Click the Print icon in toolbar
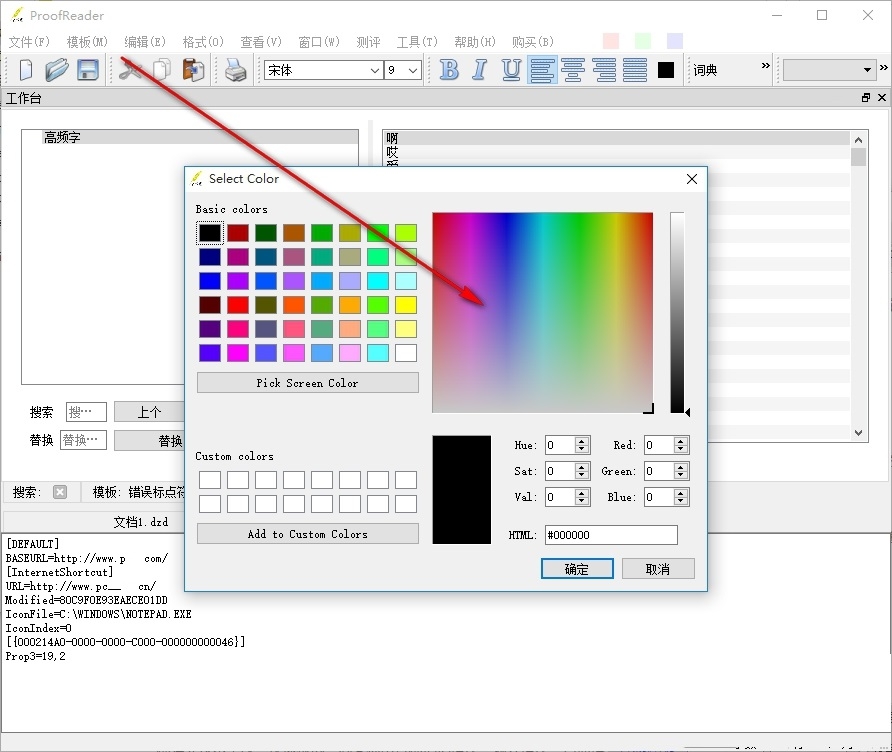 click(235, 70)
